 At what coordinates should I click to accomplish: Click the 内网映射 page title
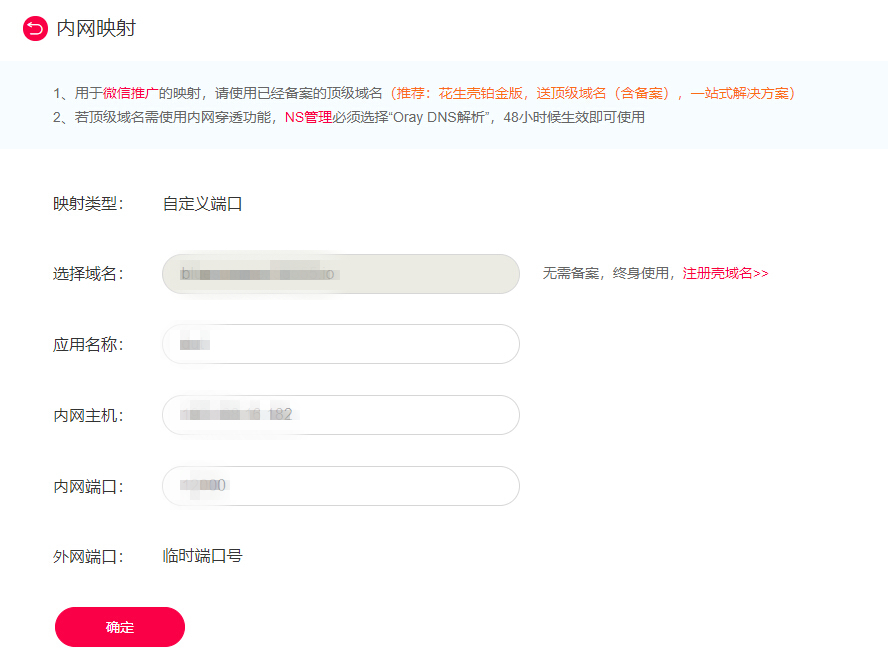tap(96, 28)
